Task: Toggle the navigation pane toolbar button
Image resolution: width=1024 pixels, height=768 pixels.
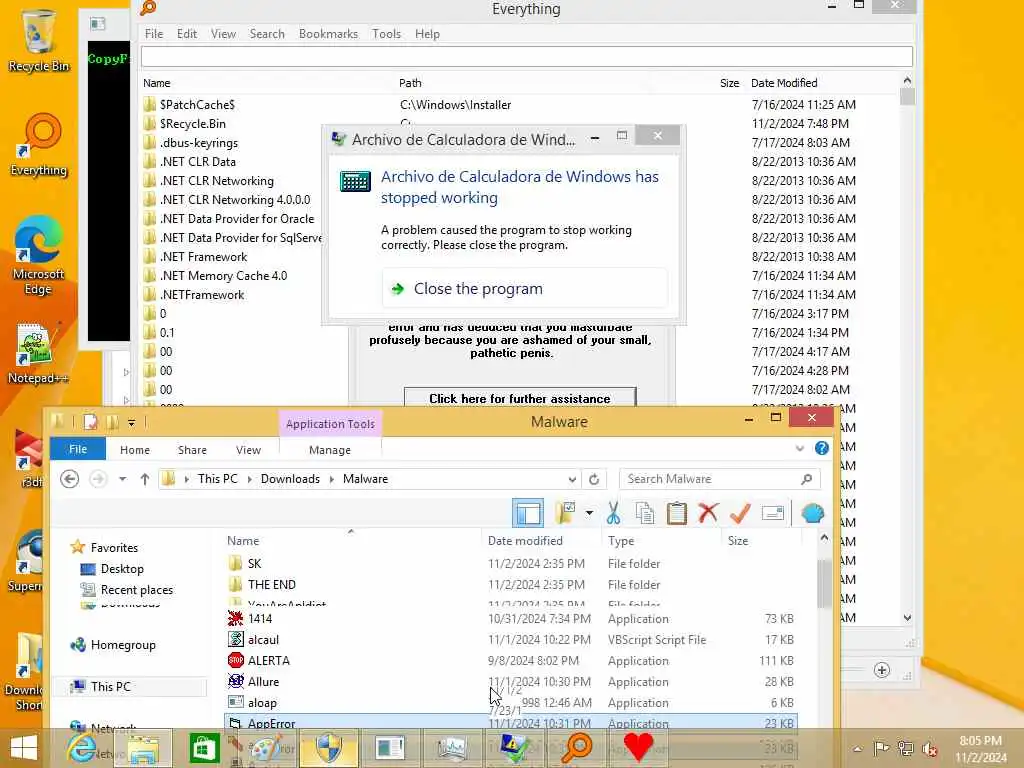Action: [528, 513]
